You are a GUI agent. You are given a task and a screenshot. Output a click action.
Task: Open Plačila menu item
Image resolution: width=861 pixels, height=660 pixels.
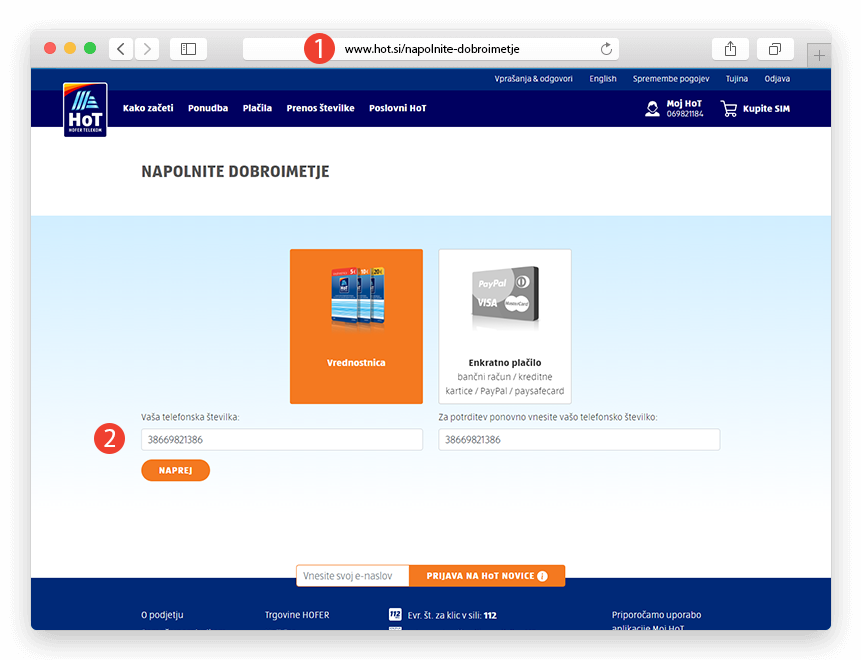[x=258, y=108]
